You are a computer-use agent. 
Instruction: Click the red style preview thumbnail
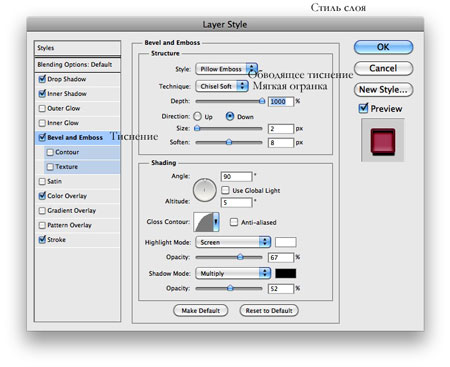pos(383,141)
